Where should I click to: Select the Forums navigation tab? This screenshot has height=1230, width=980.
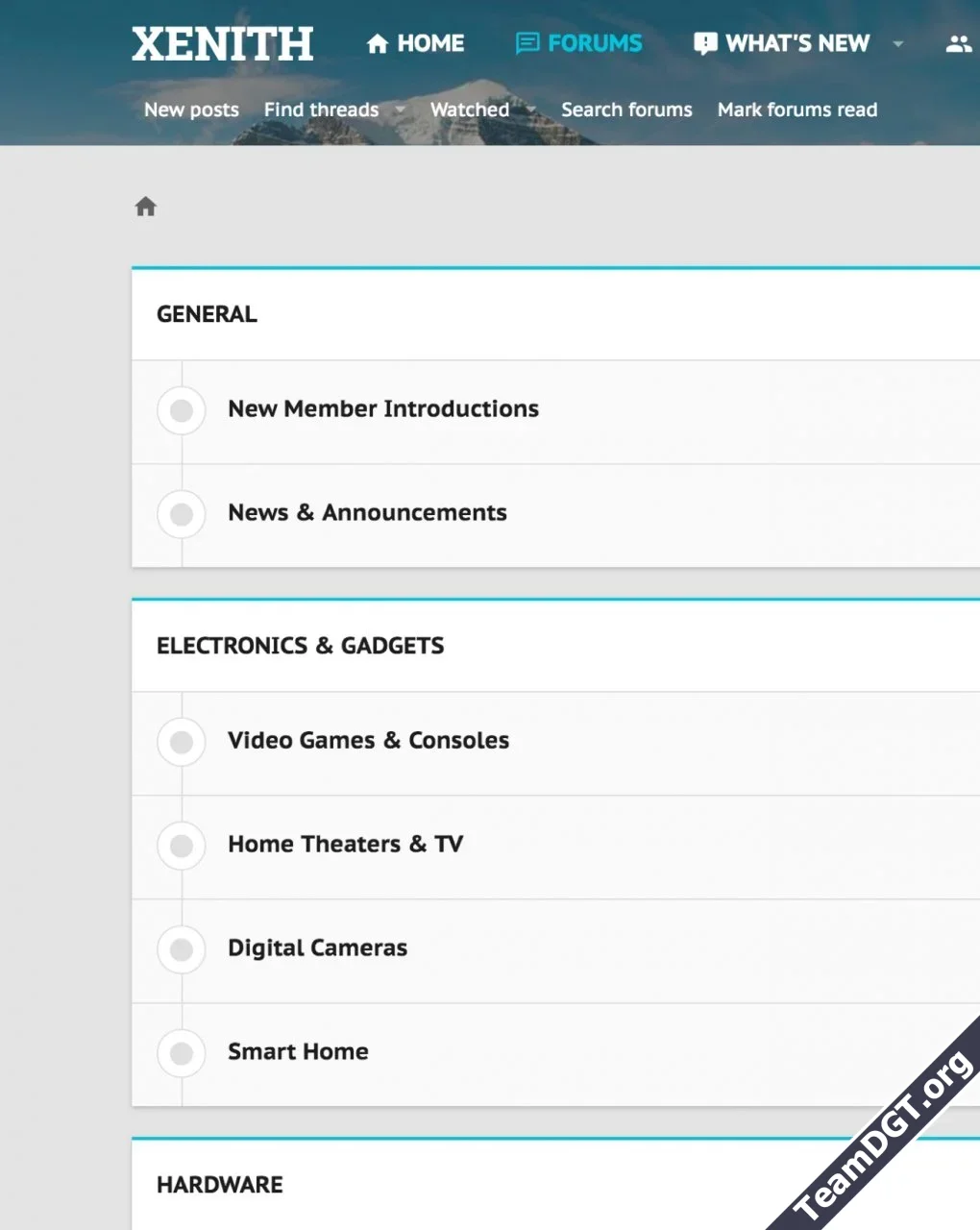[579, 43]
